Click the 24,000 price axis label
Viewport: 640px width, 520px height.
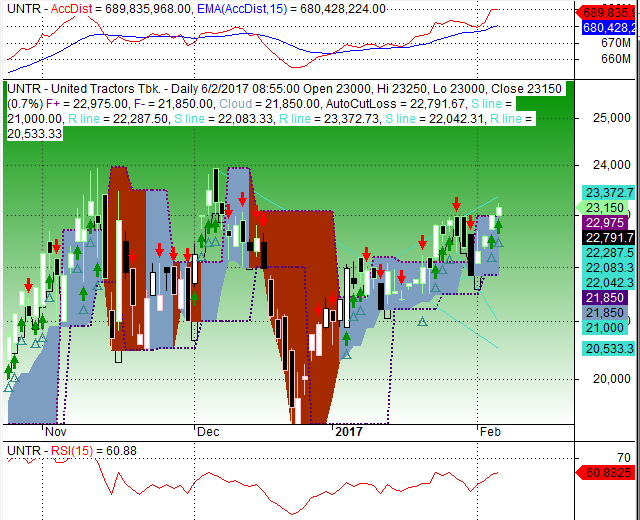[611, 165]
